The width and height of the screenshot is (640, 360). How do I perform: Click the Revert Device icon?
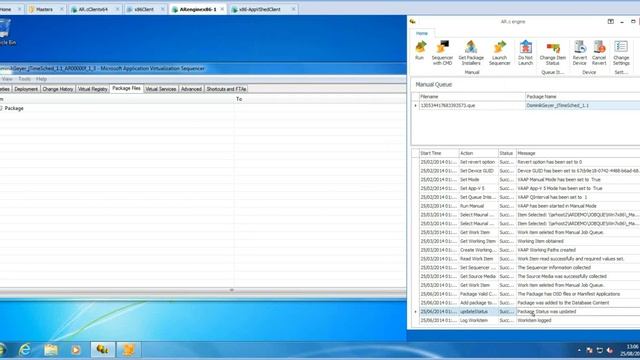(x=579, y=53)
